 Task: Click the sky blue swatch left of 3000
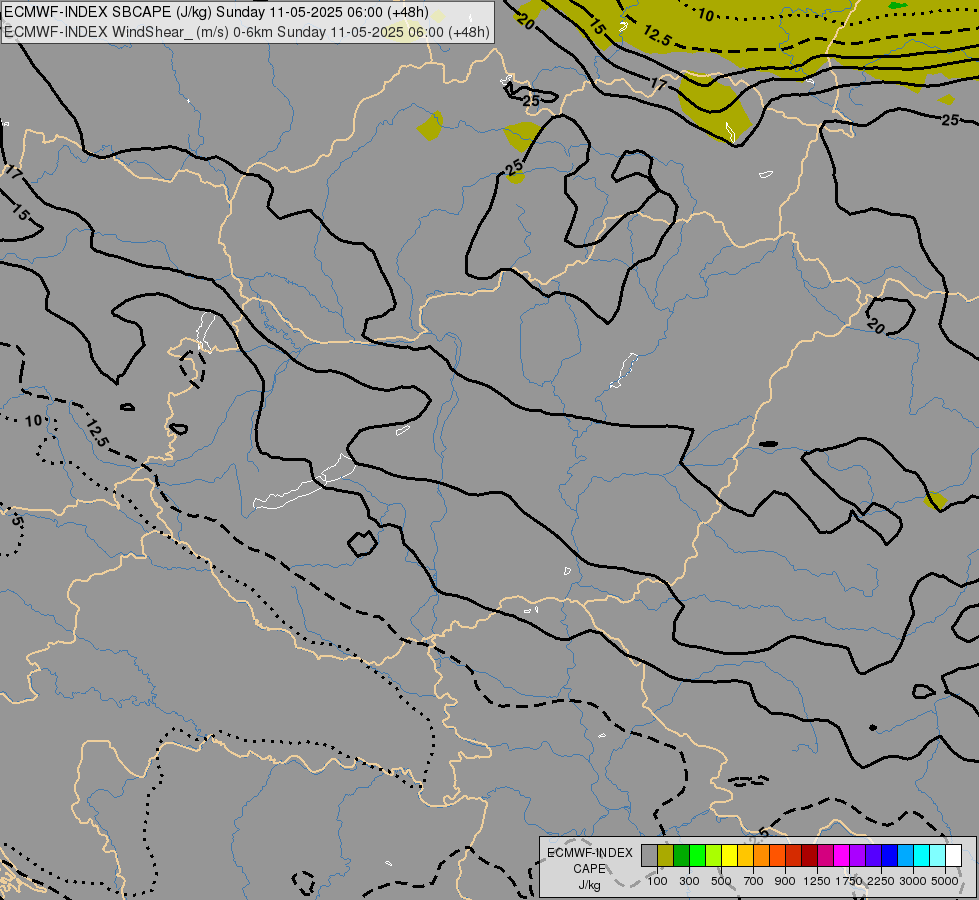906,856
